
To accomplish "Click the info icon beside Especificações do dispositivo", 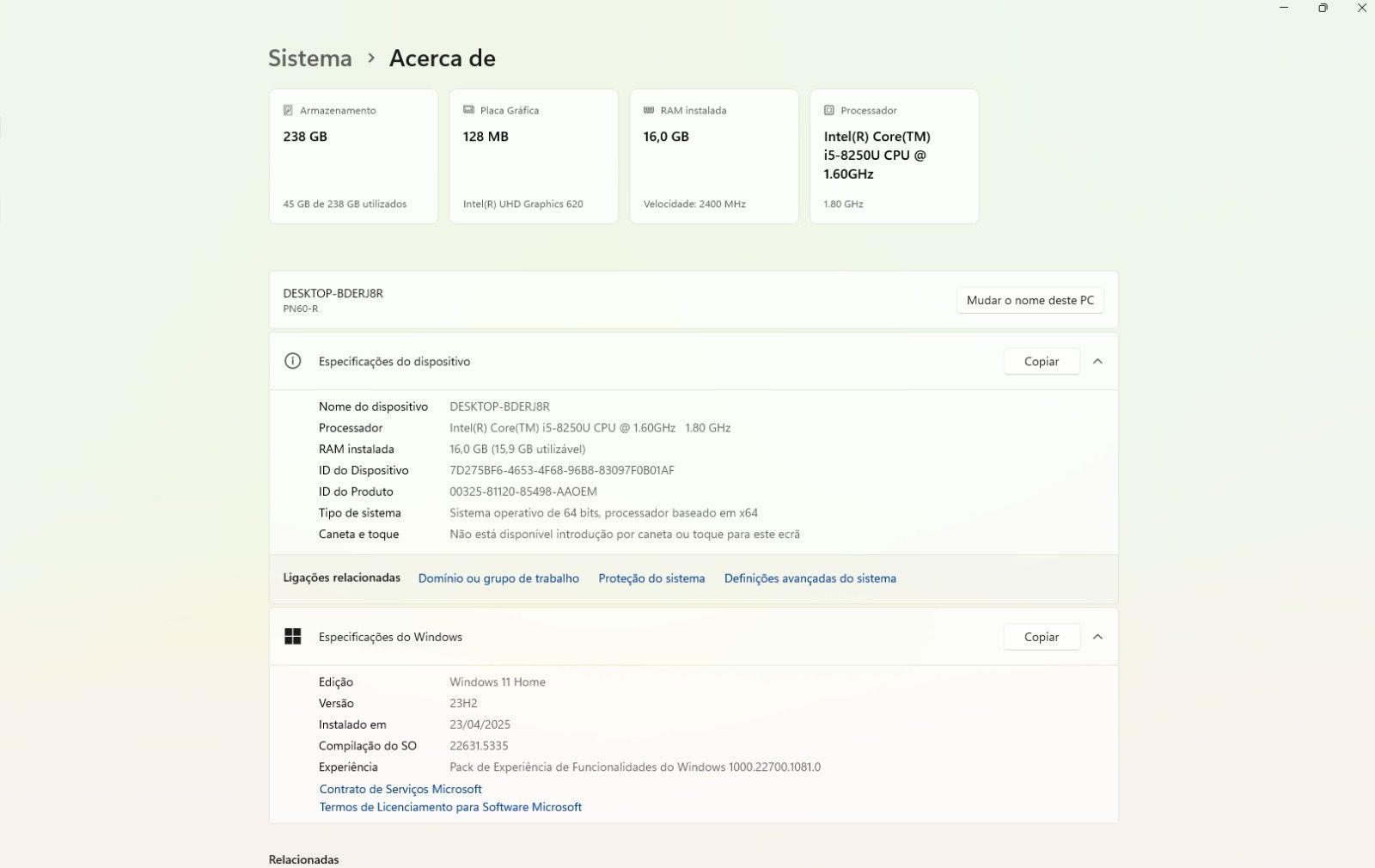I will pyautogui.click(x=292, y=361).
